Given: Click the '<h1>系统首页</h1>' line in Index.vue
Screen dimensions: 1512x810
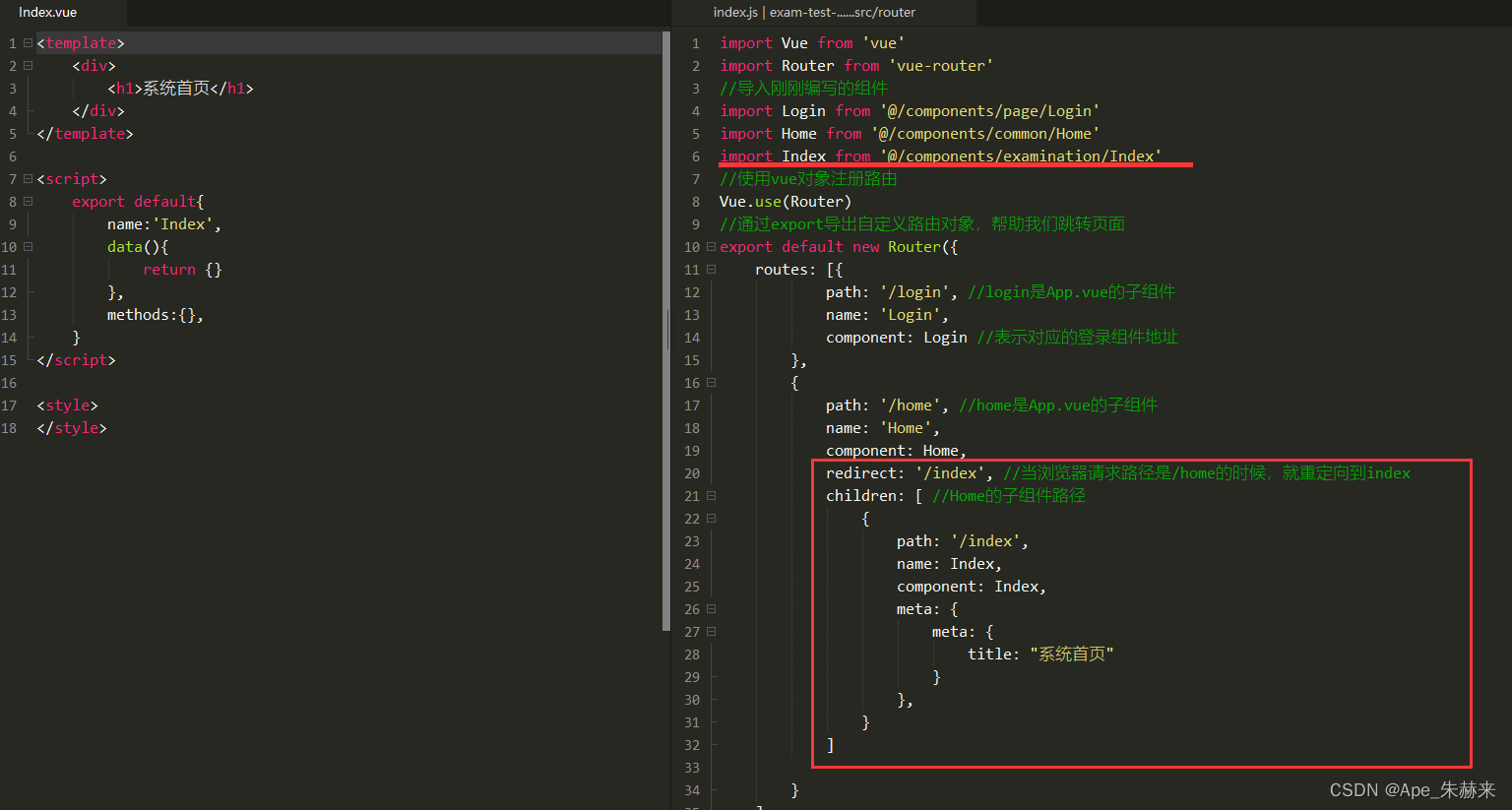Looking at the screenshot, I should [x=180, y=89].
